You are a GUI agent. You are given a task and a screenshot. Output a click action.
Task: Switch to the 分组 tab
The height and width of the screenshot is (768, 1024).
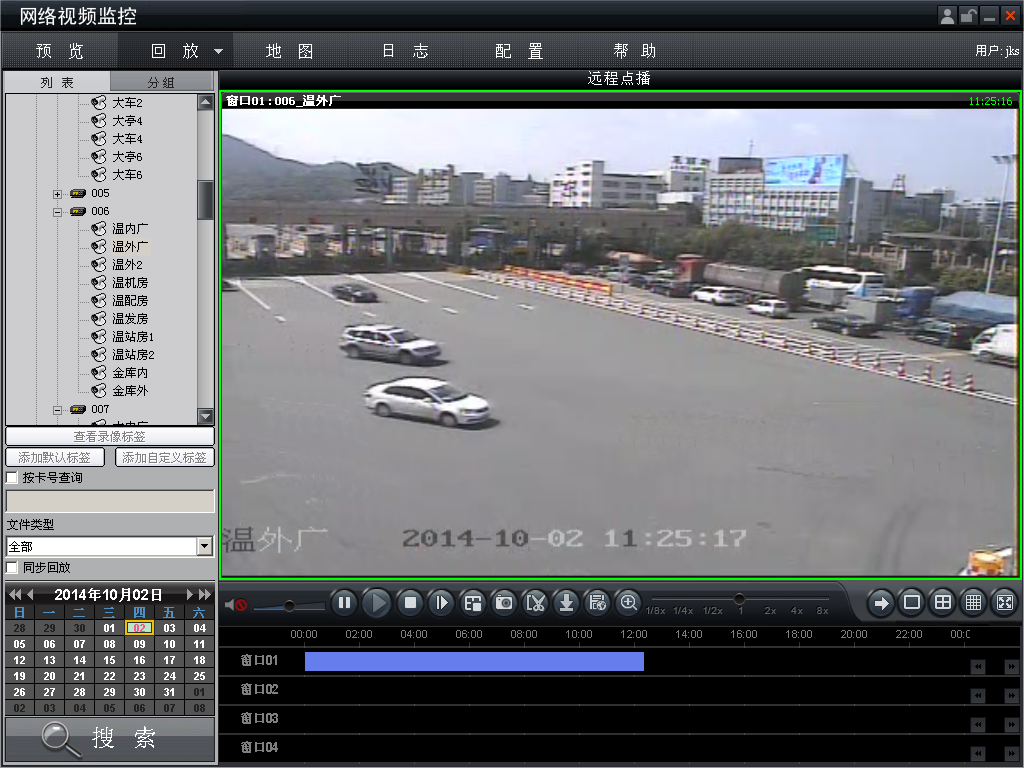click(161, 82)
